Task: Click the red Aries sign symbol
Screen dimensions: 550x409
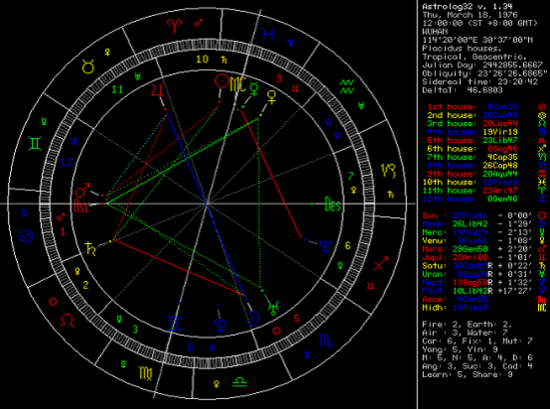Action: tap(174, 26)
